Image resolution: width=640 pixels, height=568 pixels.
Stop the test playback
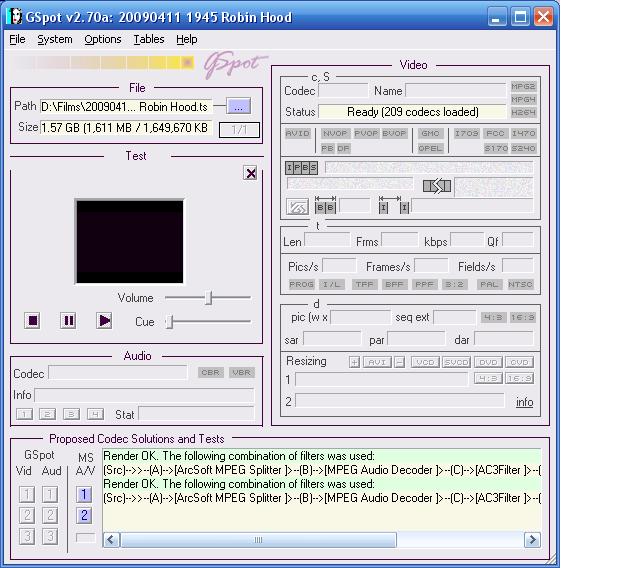[x=32, y=321]
